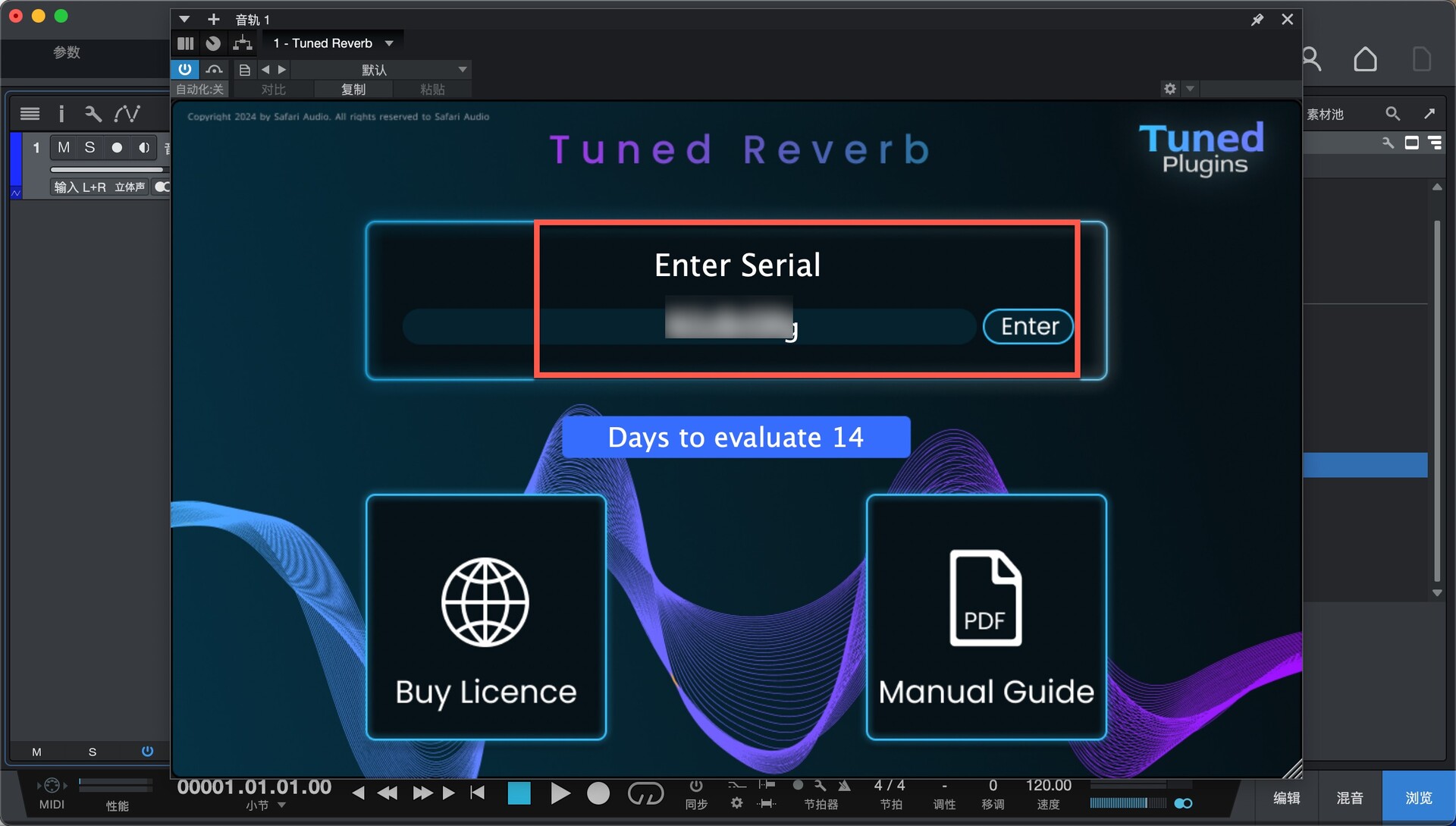The image size is (1456, 826).
Task: Open the 参数 parameter tab
Action: [67, 52]
